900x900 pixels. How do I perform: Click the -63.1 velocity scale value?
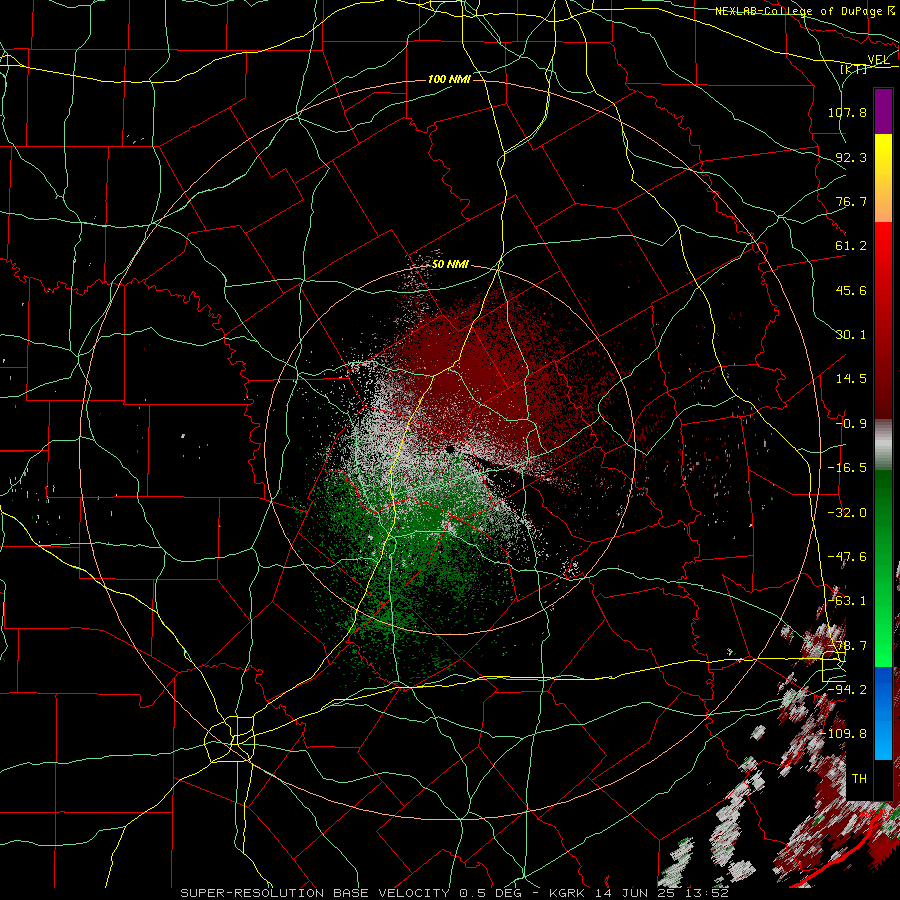click(847, 601)
